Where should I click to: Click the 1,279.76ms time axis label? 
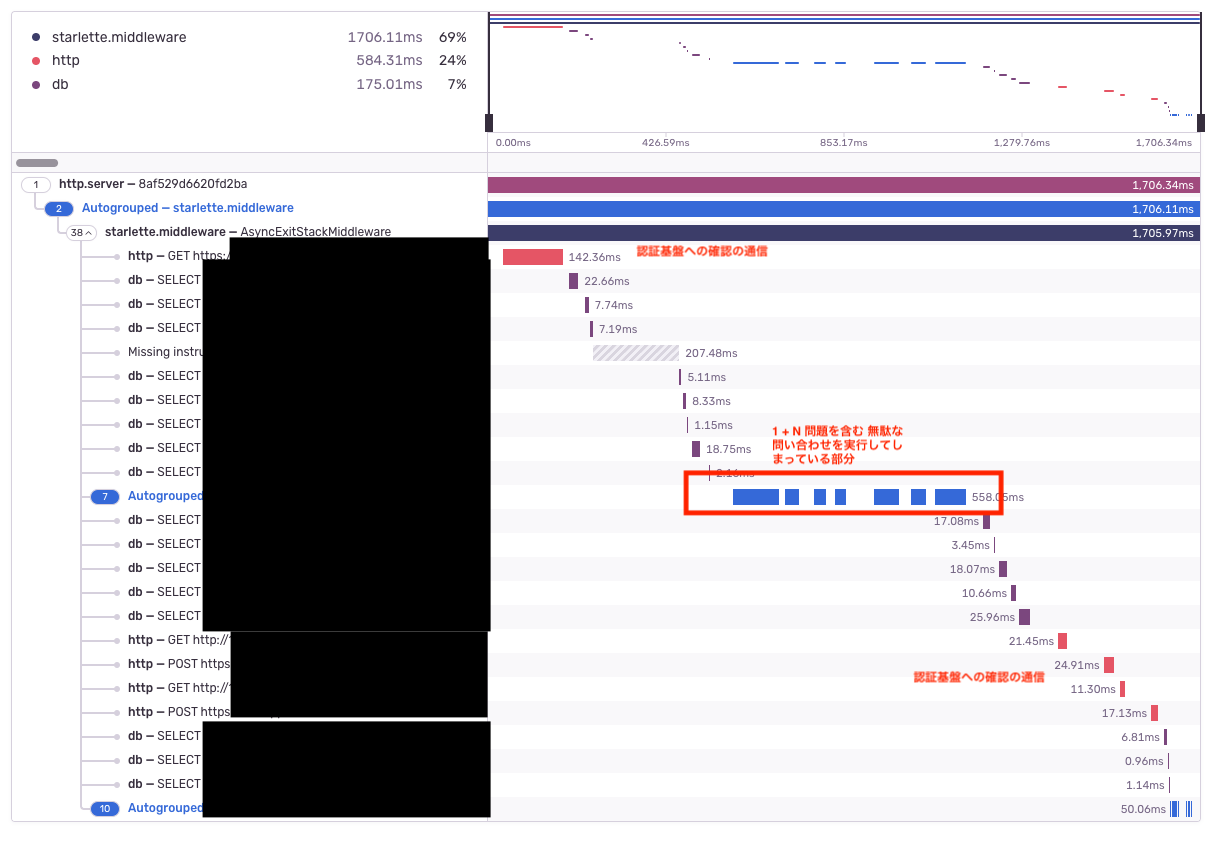[1022, 143]
